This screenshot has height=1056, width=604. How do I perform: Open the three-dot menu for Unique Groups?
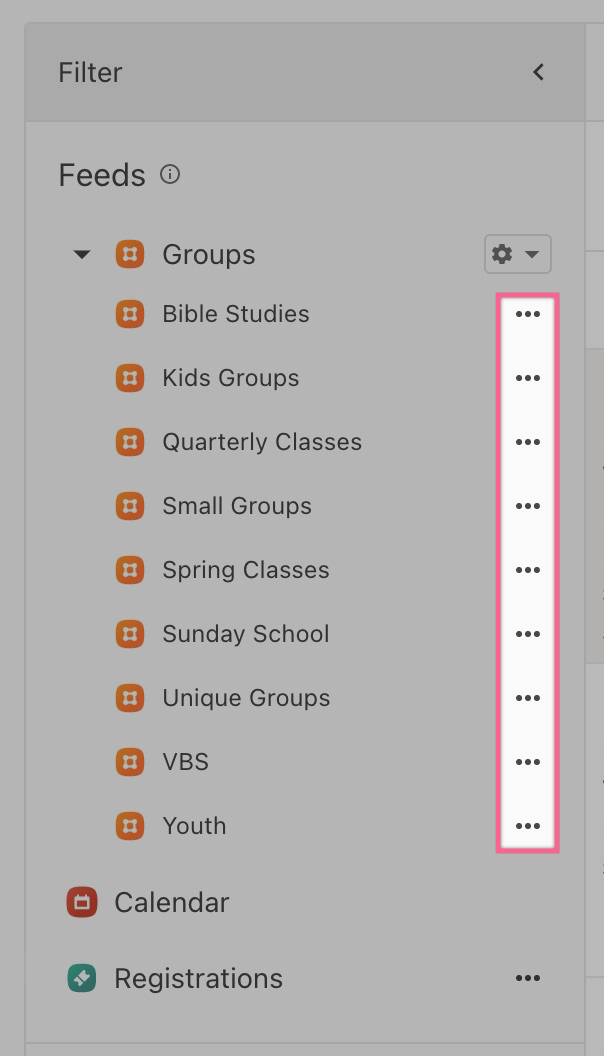tap(527, 698)
